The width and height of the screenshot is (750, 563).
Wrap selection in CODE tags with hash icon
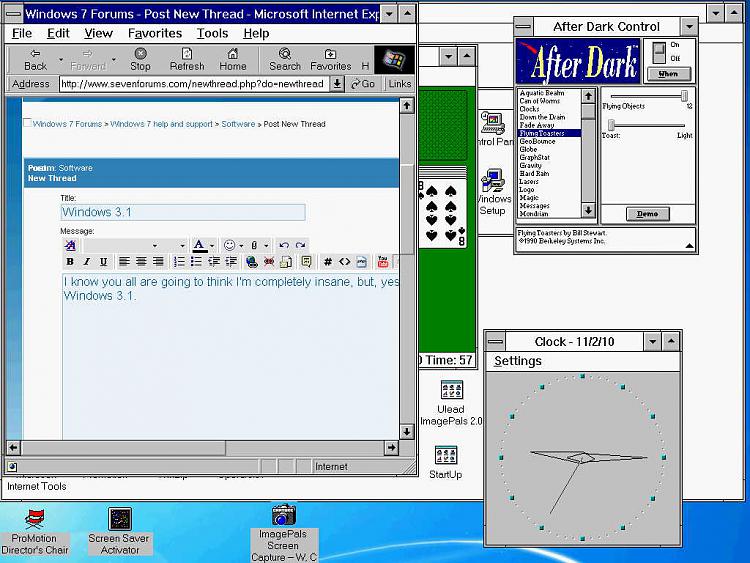328,262
